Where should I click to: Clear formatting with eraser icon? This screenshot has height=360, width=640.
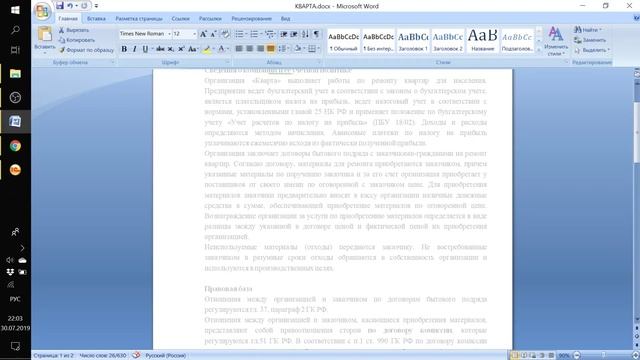225,34
